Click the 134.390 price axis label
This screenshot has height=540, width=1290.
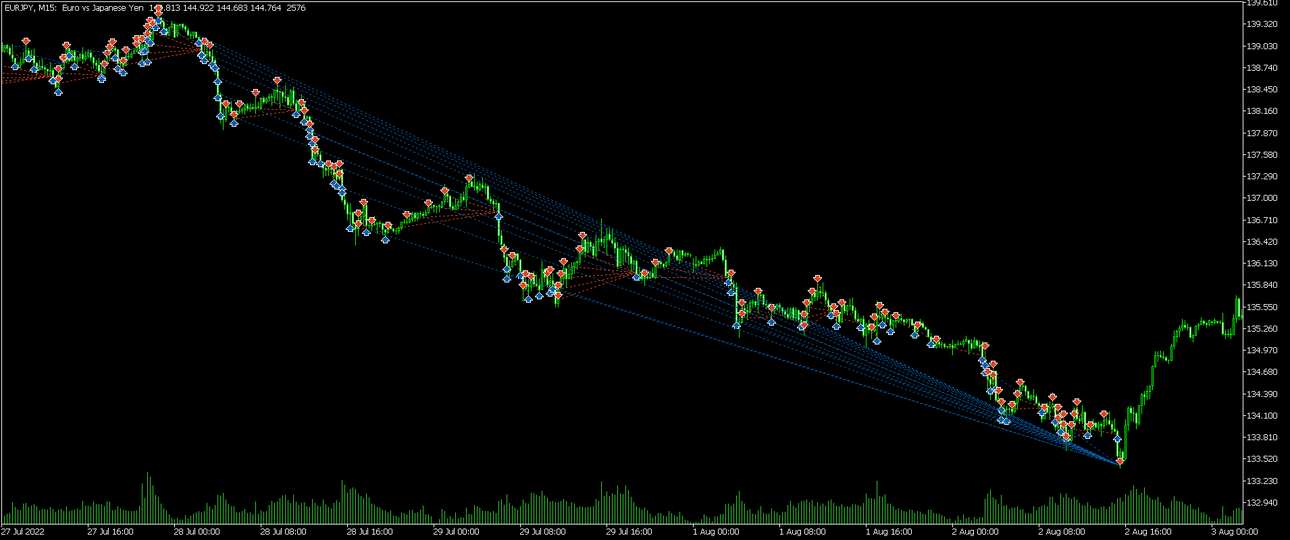pos(1261,394)
